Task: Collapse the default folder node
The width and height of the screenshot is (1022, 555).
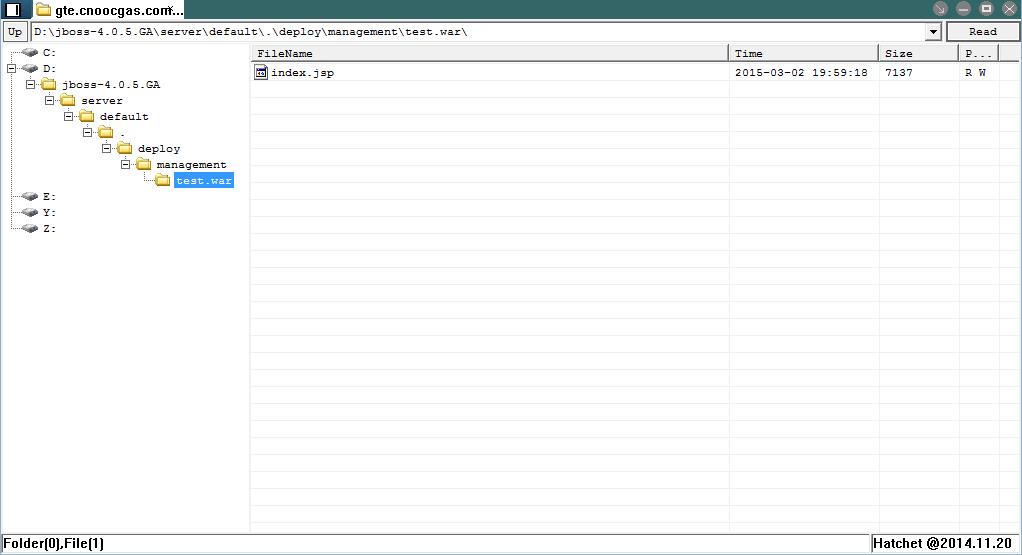Action: click(68, 117)
